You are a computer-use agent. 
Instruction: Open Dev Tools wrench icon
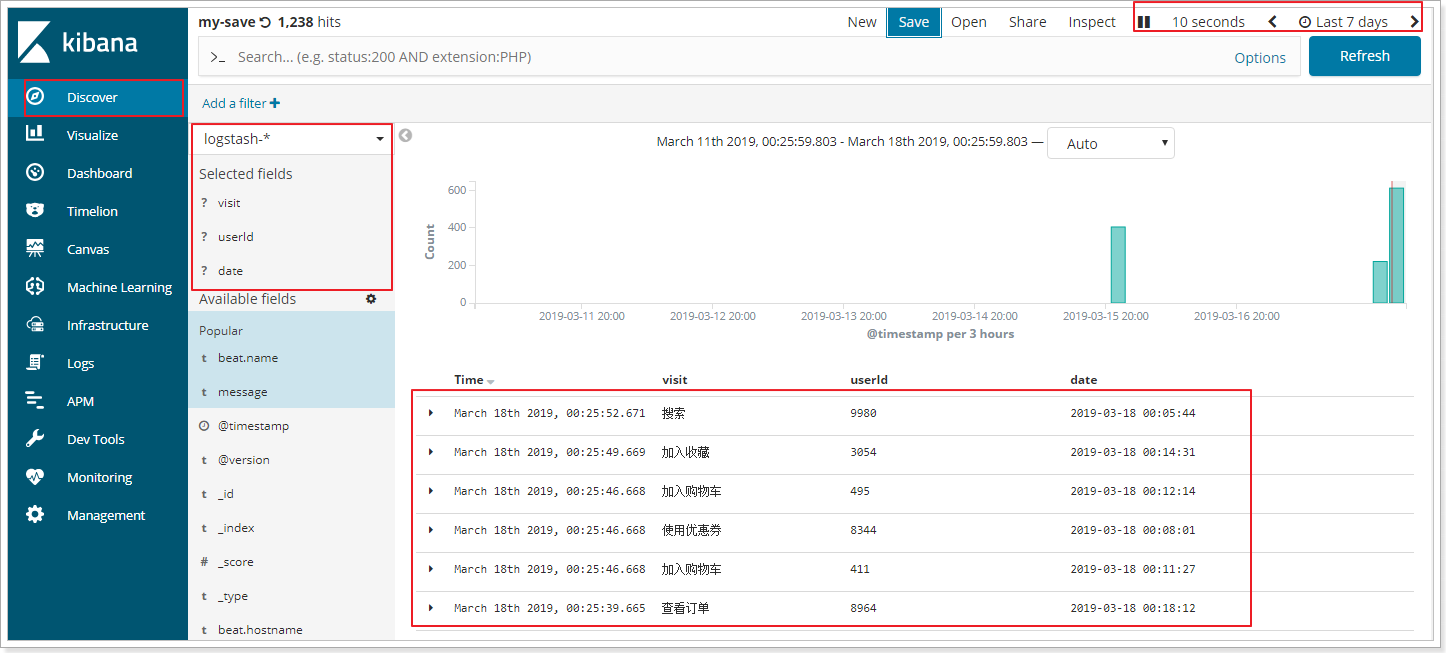(x=35, y=438)
